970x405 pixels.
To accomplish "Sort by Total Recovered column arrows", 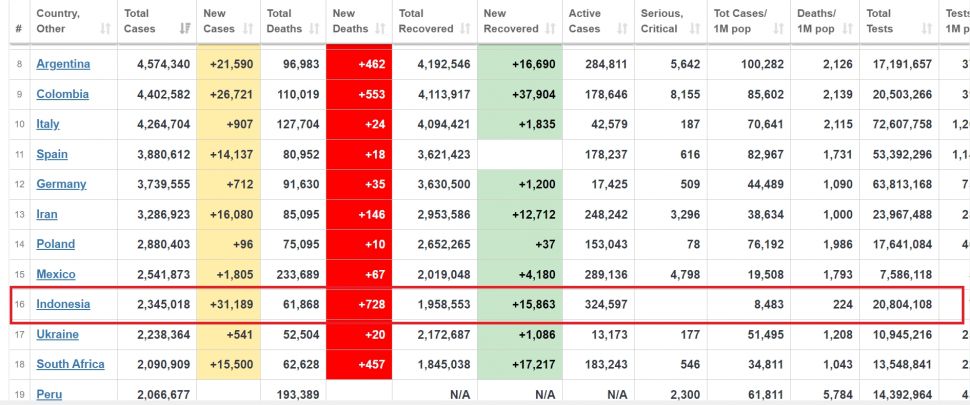I will 466,28.
